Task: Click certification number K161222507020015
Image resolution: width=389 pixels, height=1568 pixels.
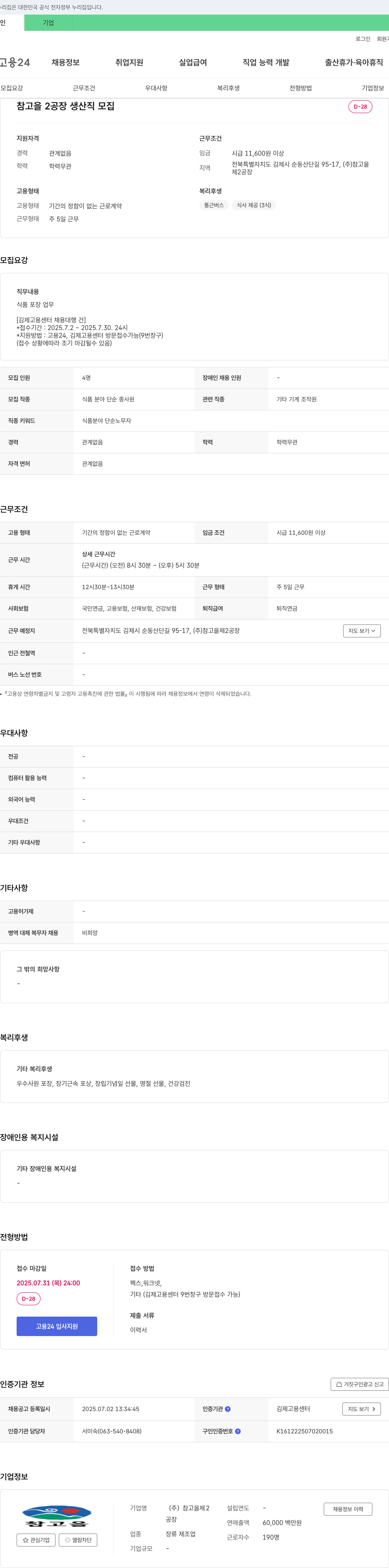Action: click(x=305, y=1431)
